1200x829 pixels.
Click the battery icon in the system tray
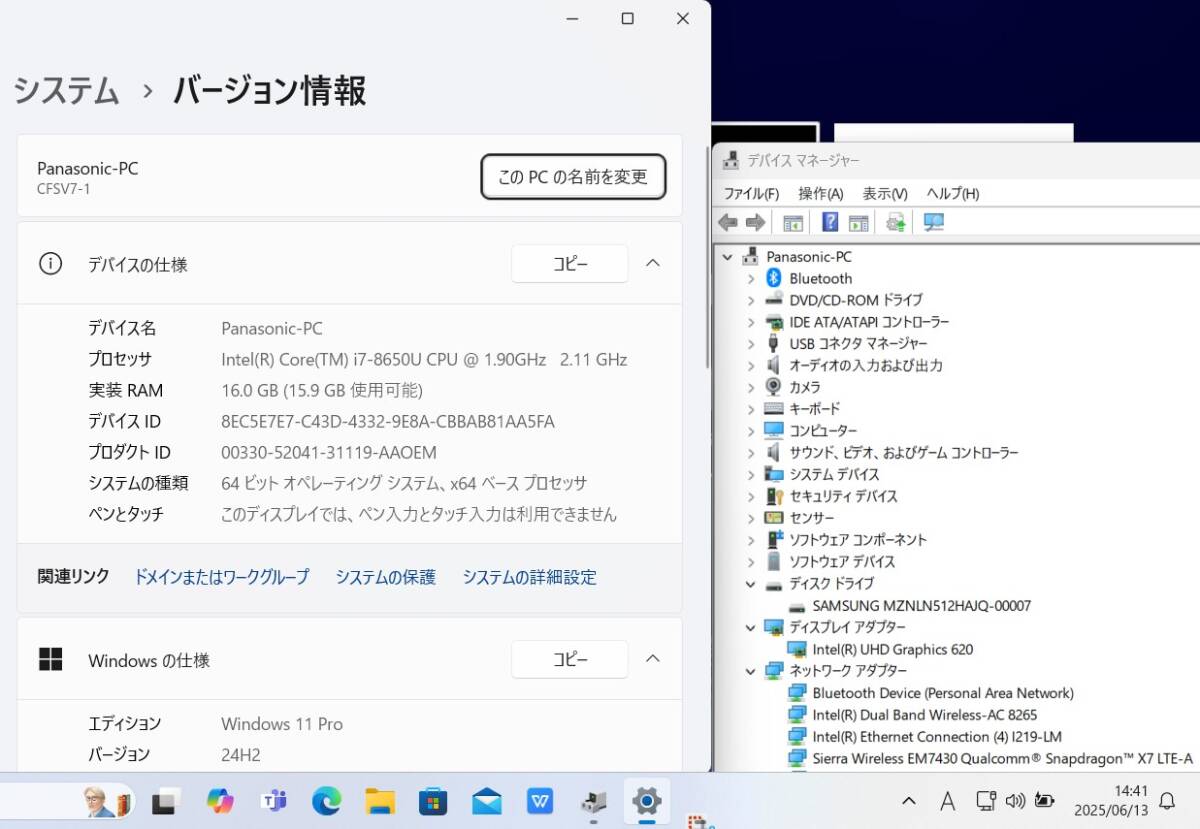pyautogui.click(x=1044, y=800)
